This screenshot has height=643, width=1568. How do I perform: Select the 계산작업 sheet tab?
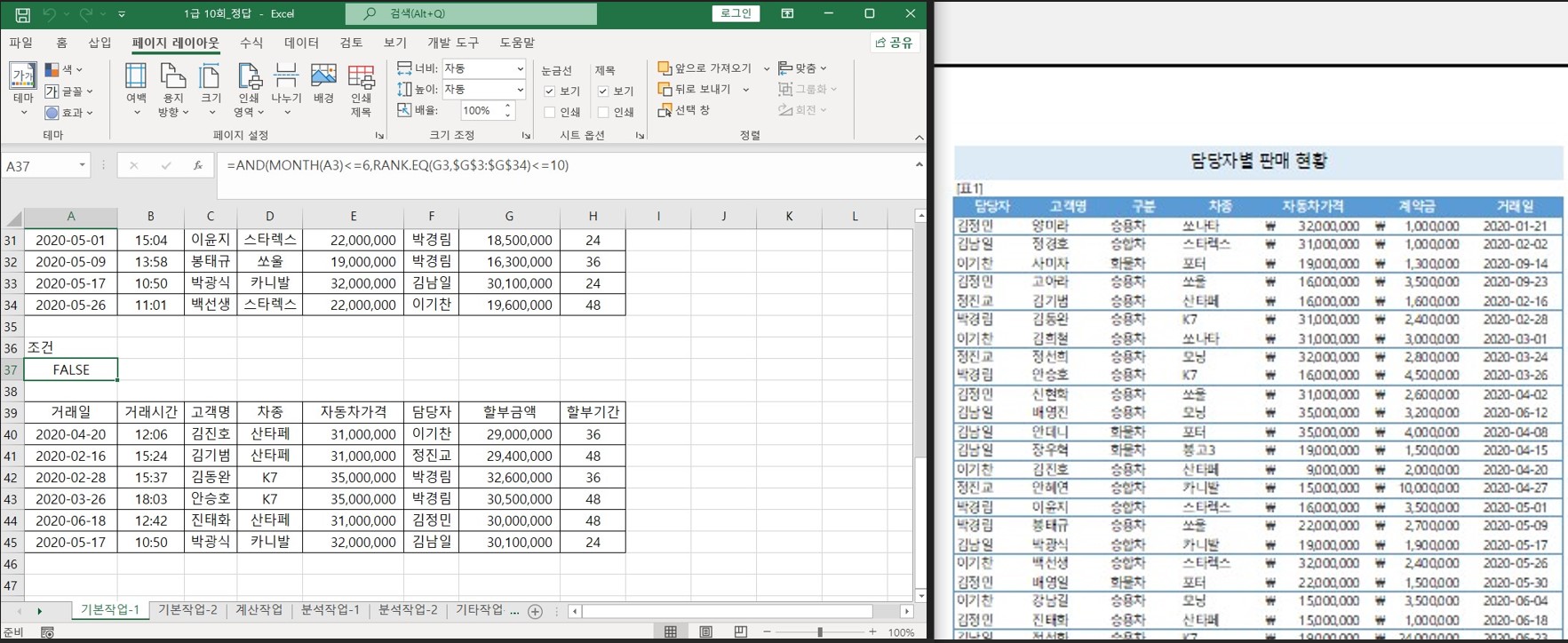259,610
